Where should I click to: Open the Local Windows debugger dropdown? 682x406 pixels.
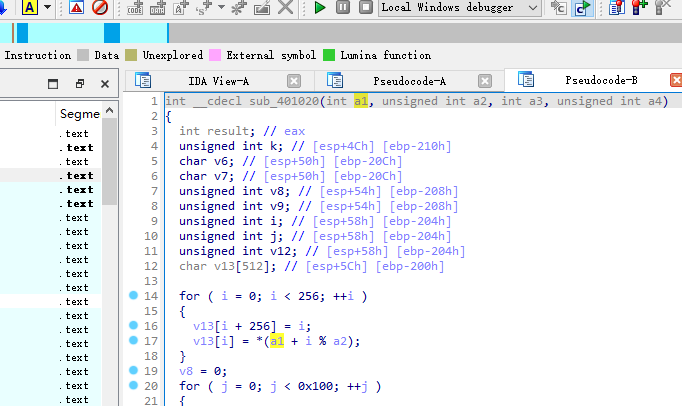pos(532,8)
